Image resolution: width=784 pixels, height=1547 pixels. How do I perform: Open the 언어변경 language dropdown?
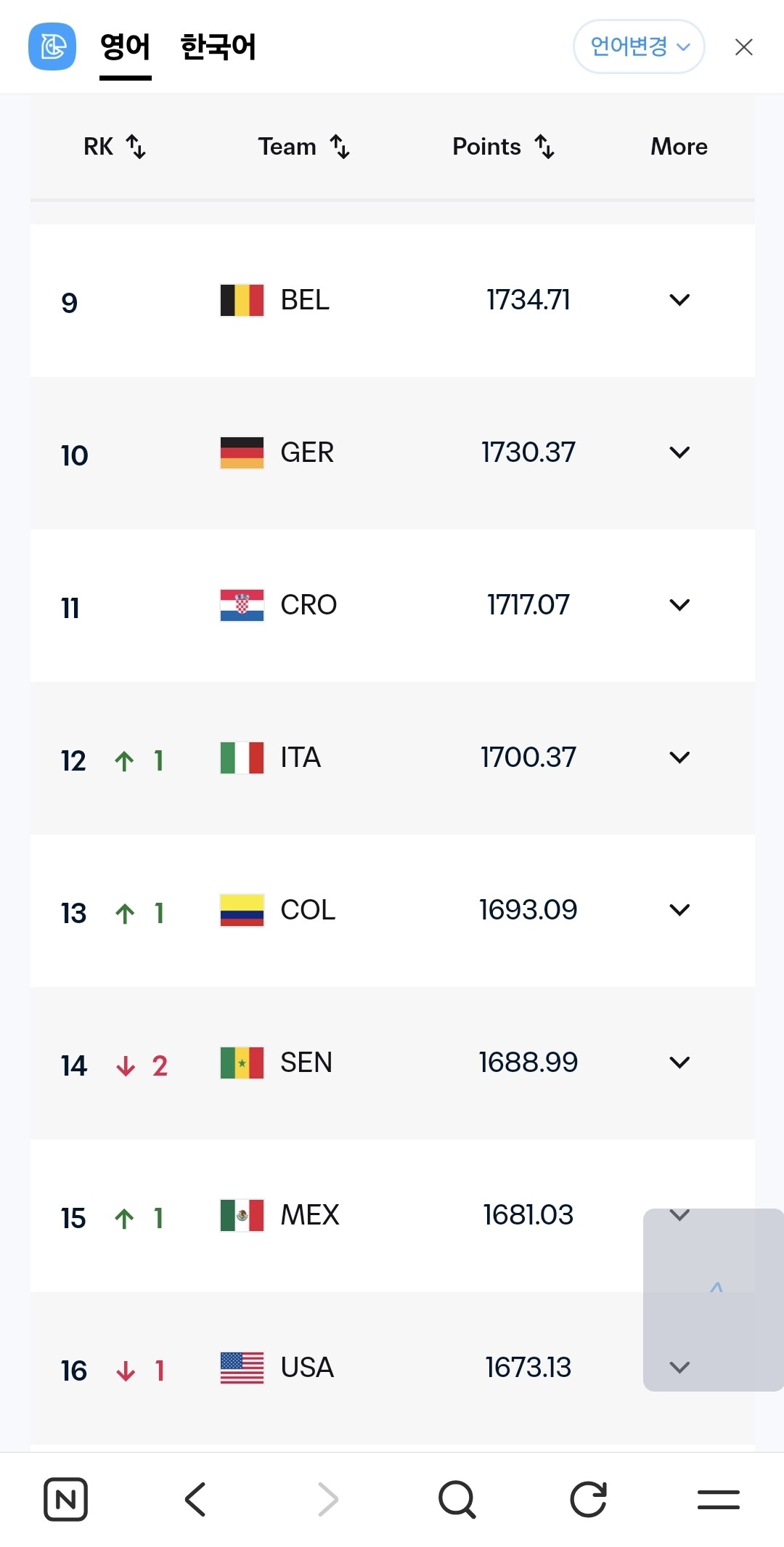(x=639, y=47)
